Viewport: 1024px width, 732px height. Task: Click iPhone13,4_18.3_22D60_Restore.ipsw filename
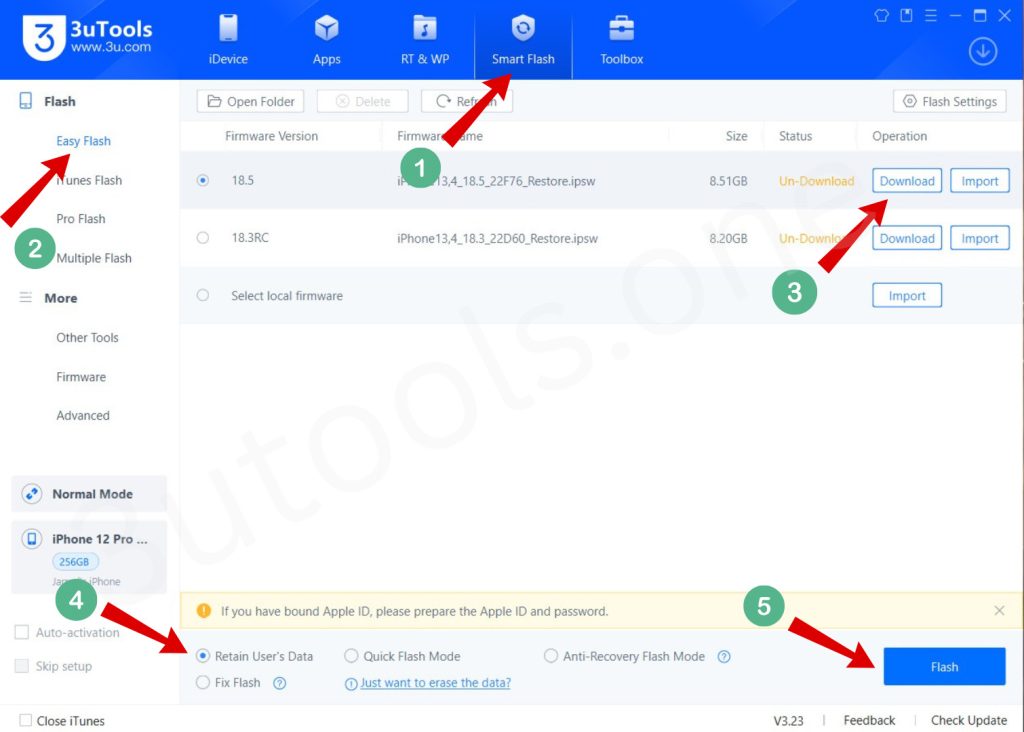point(497,238)
